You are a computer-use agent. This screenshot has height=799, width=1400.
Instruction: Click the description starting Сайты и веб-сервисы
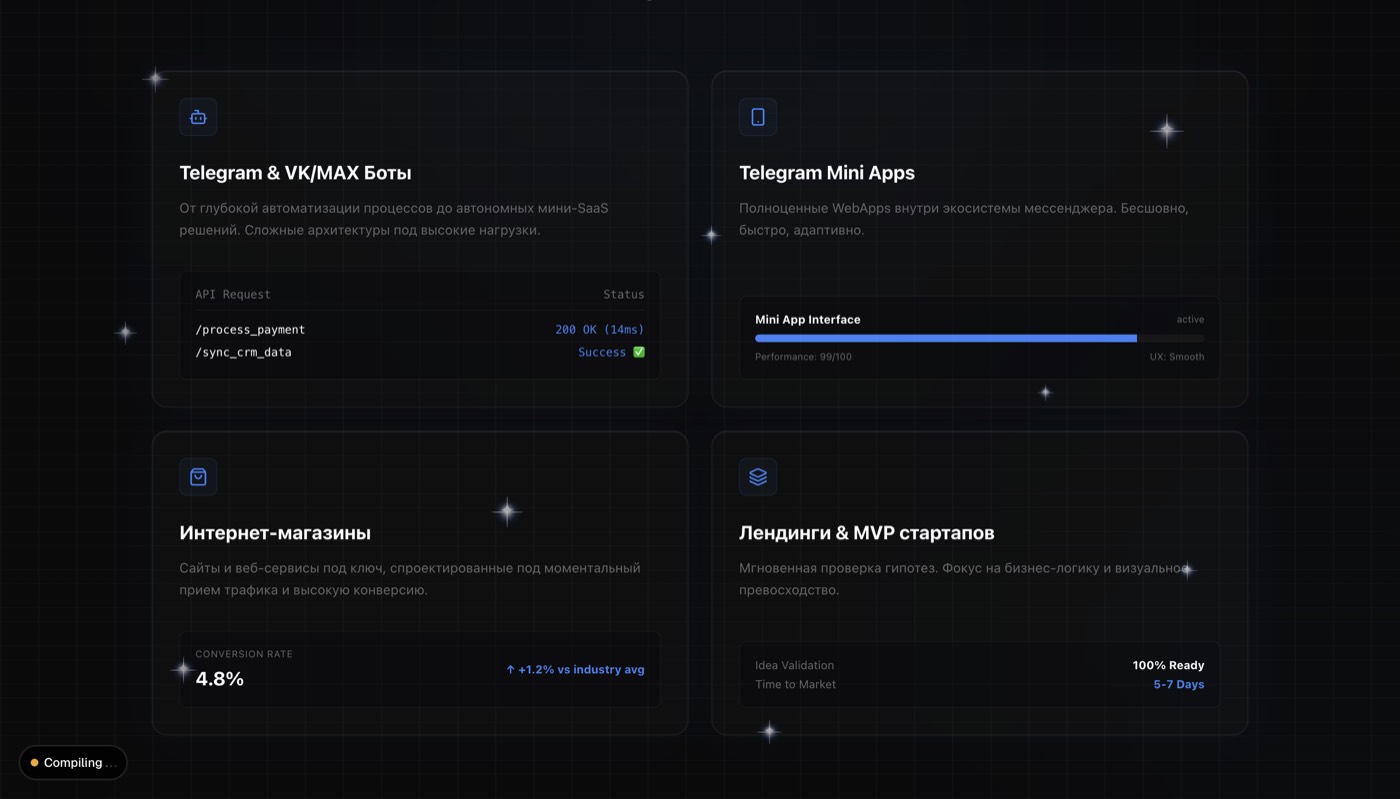pos(410,579)
